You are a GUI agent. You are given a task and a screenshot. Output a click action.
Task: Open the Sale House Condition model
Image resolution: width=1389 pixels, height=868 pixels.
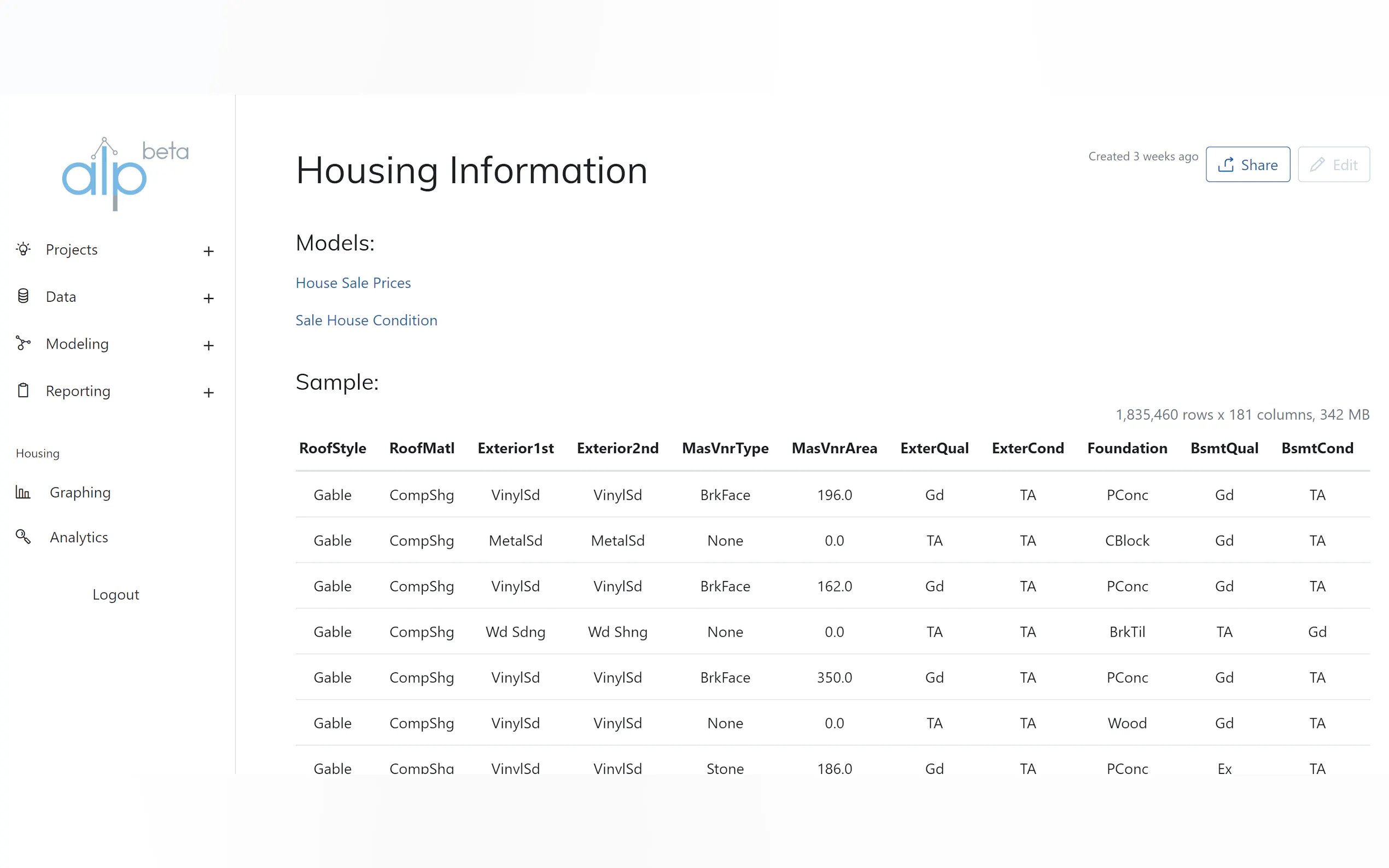pos(366,320)
